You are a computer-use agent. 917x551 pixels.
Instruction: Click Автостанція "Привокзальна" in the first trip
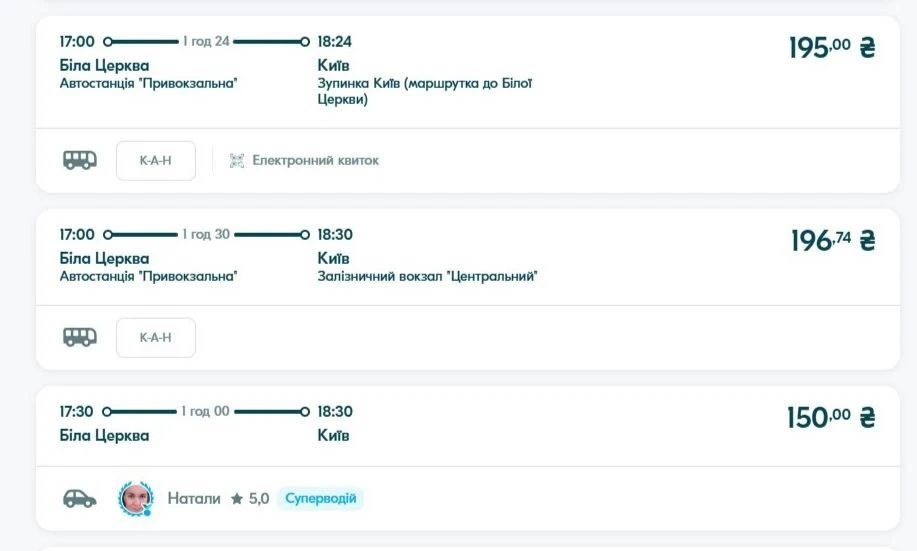tap(149, 83)
